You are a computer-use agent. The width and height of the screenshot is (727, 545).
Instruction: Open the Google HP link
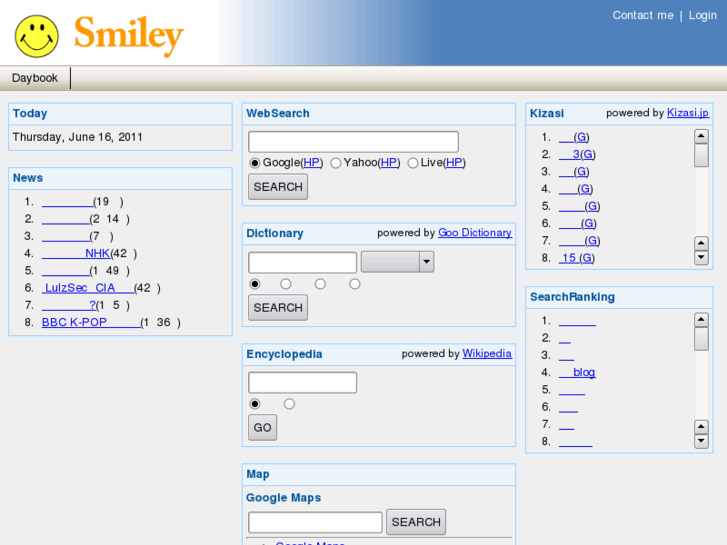pyautogui.click(x=312, y=163)
